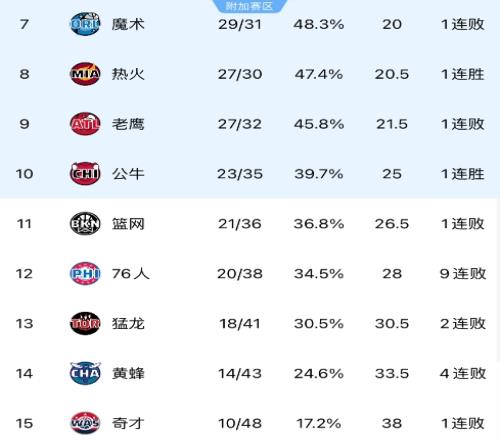Image resolution: width=500 pixels, height=440 pixels.
Task: Click the Chicago Bulls CHI logo
Action: point(85,174)
